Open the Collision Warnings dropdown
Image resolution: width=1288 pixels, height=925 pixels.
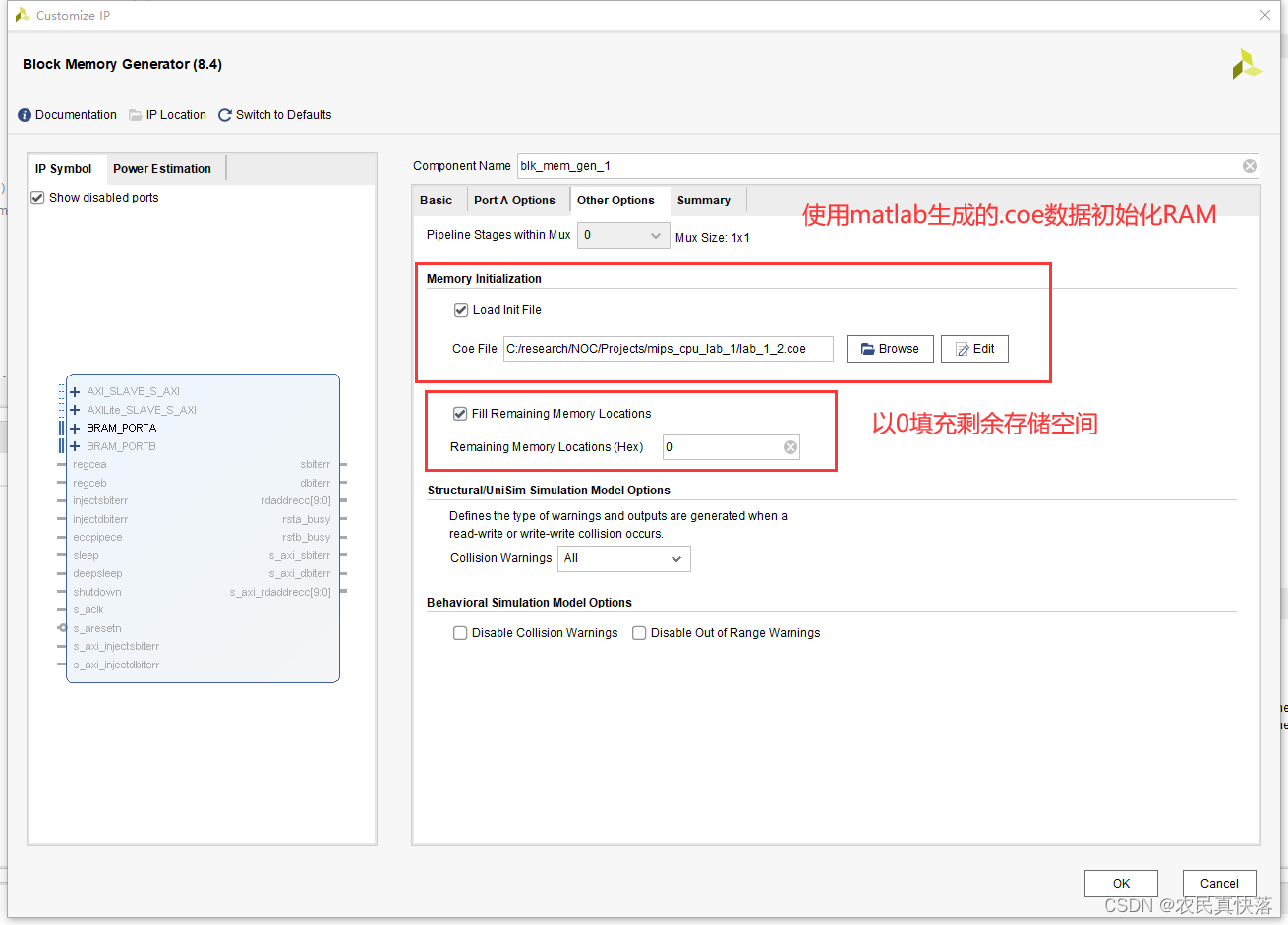(623, 558)
